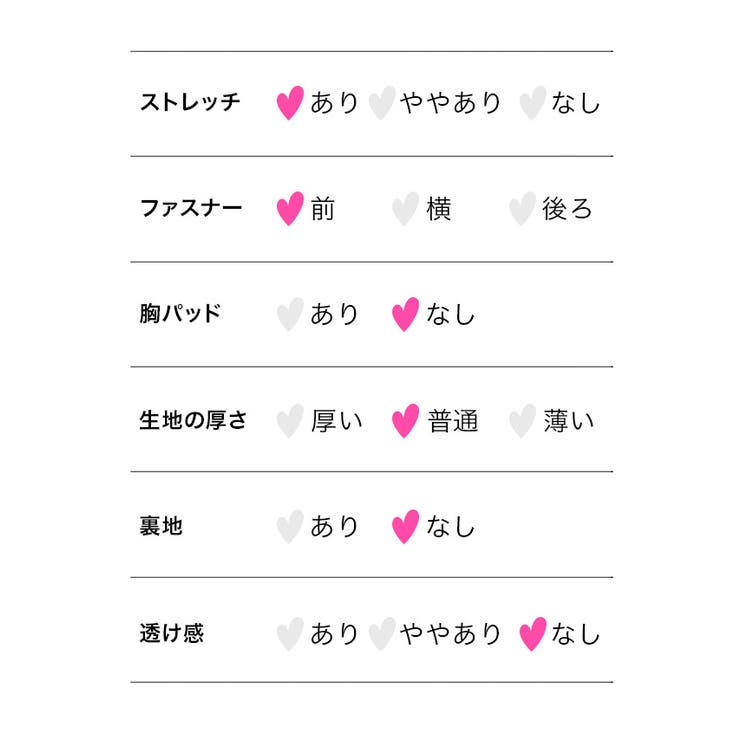The width and height of the screenshot is (740, 740).
Task: Choose the gray heart for 生地の厚さ 薄い
Action: pos(522,421)
